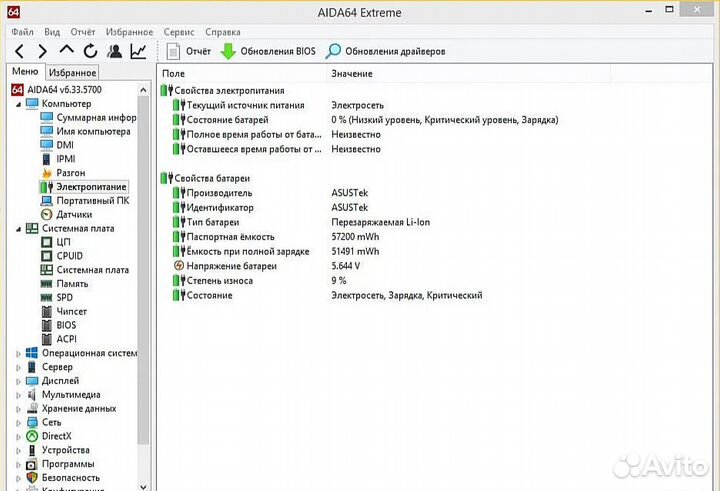
Task: Open Суммарная информация in the tree
Action: point(89,118)
